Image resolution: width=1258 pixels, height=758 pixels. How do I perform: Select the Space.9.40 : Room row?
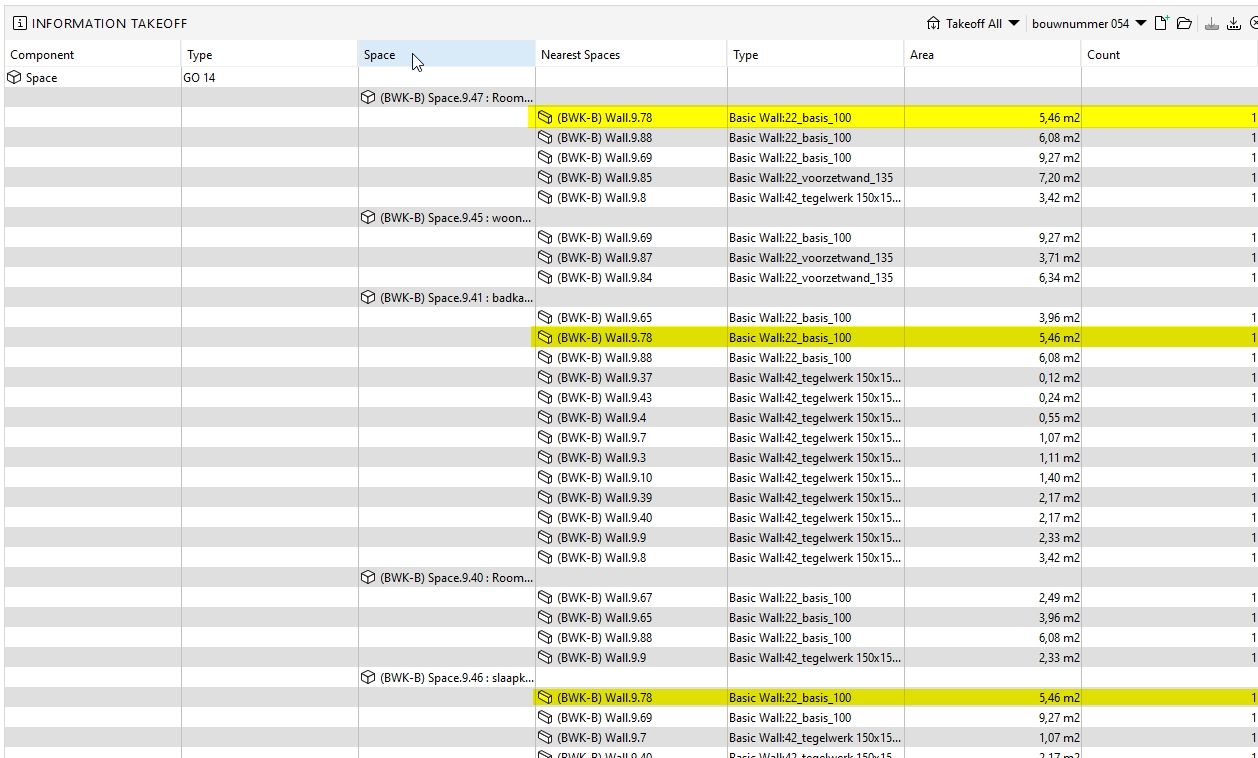point(447,577)
